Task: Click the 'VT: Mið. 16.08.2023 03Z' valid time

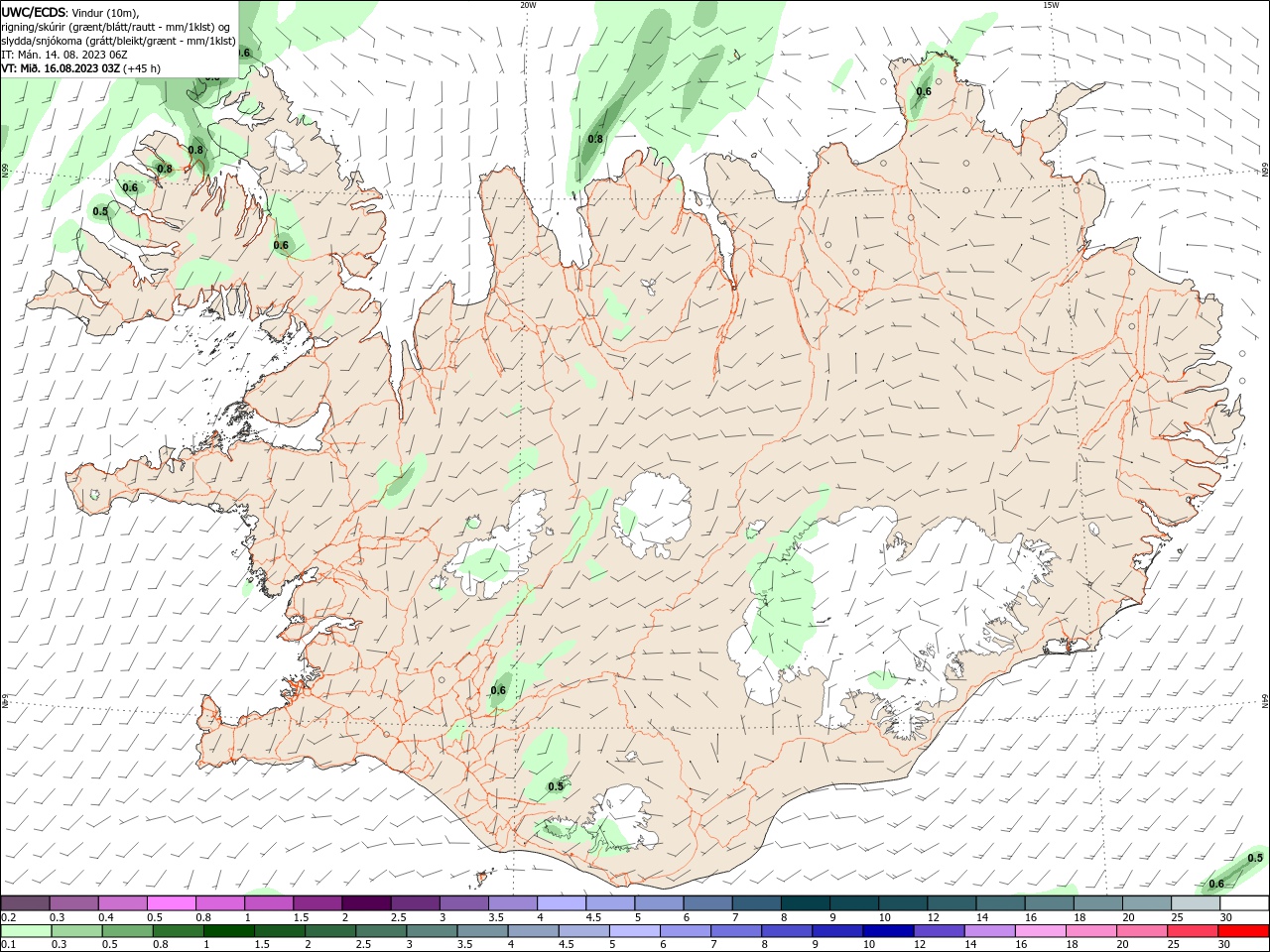Action: coord(61,68)
